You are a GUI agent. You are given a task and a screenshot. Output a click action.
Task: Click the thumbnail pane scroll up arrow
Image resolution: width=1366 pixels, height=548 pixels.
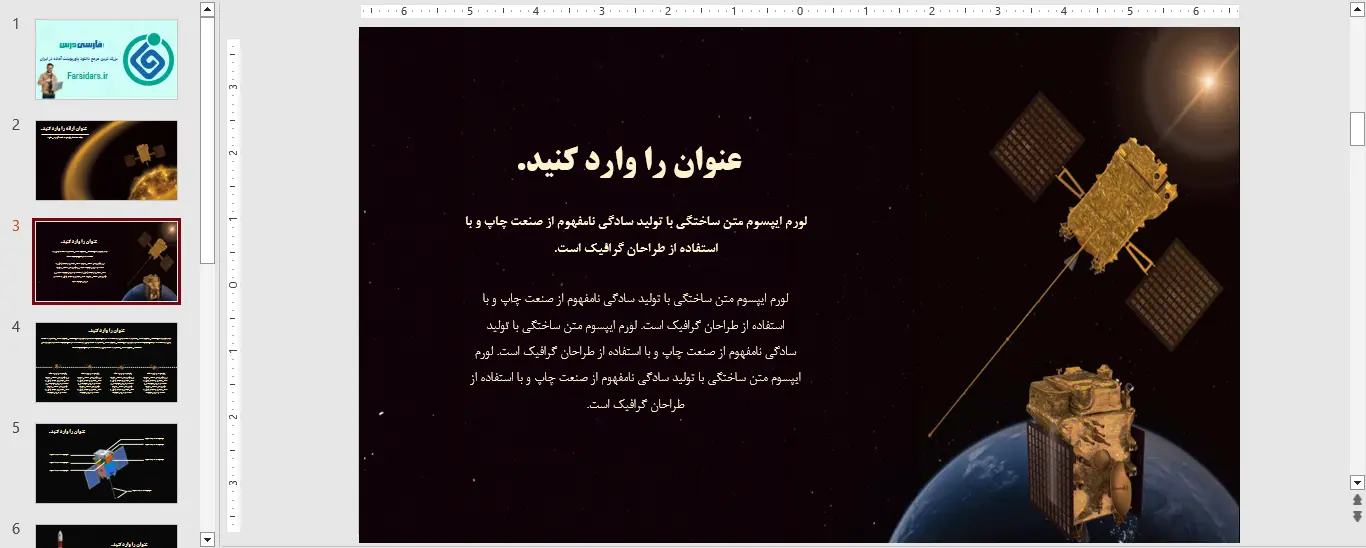(207, 9)
